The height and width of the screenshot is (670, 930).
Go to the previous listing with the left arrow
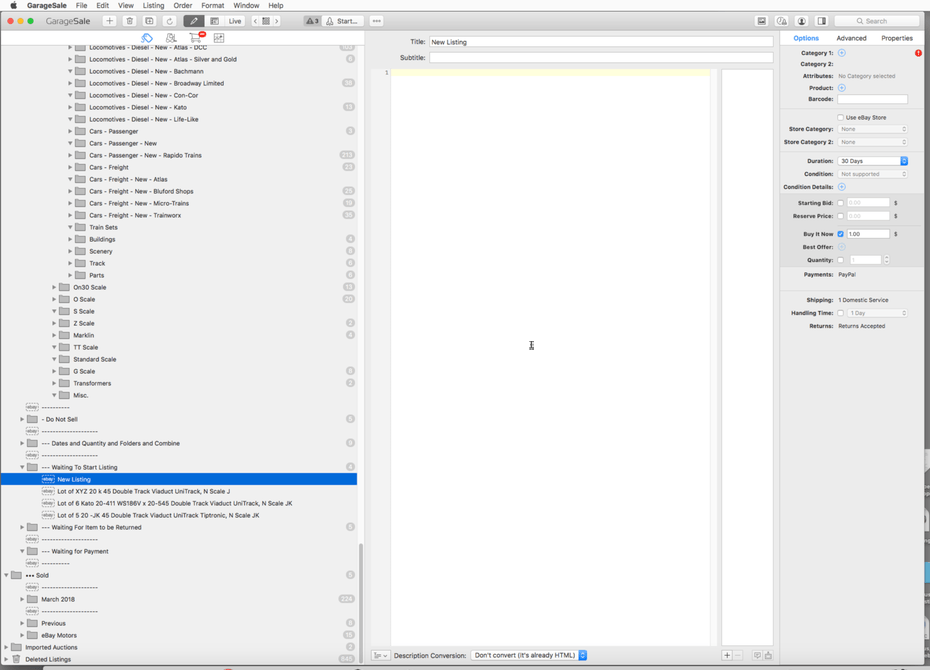pyautogui.click(x=256, y=21)
